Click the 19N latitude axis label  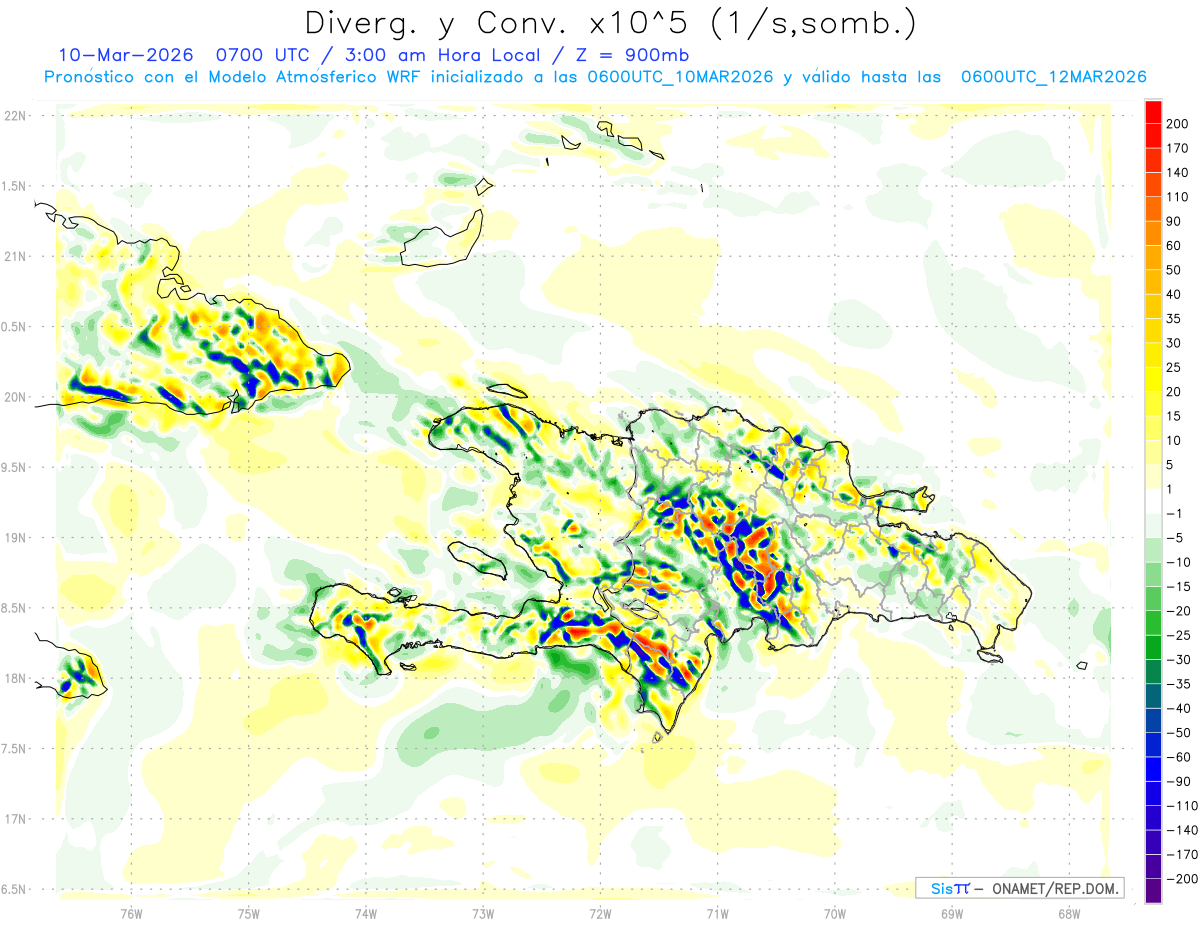(17, 537)
